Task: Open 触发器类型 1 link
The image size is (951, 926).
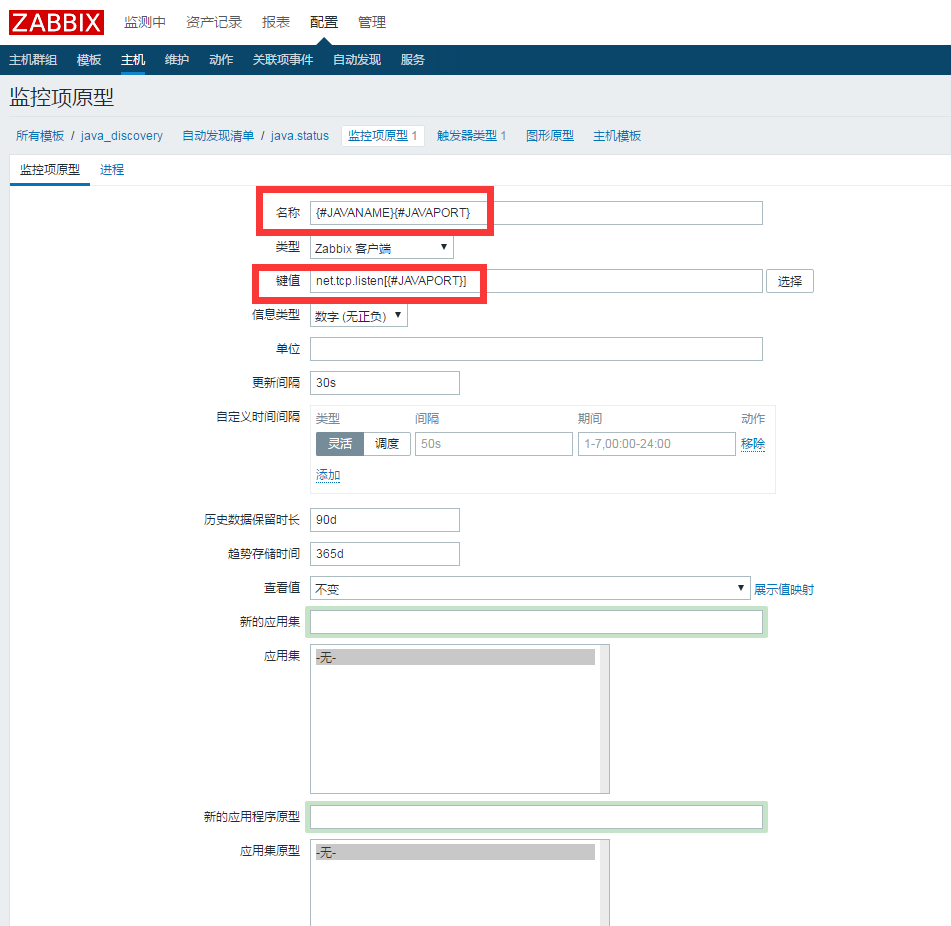Action: coord(471,136)
